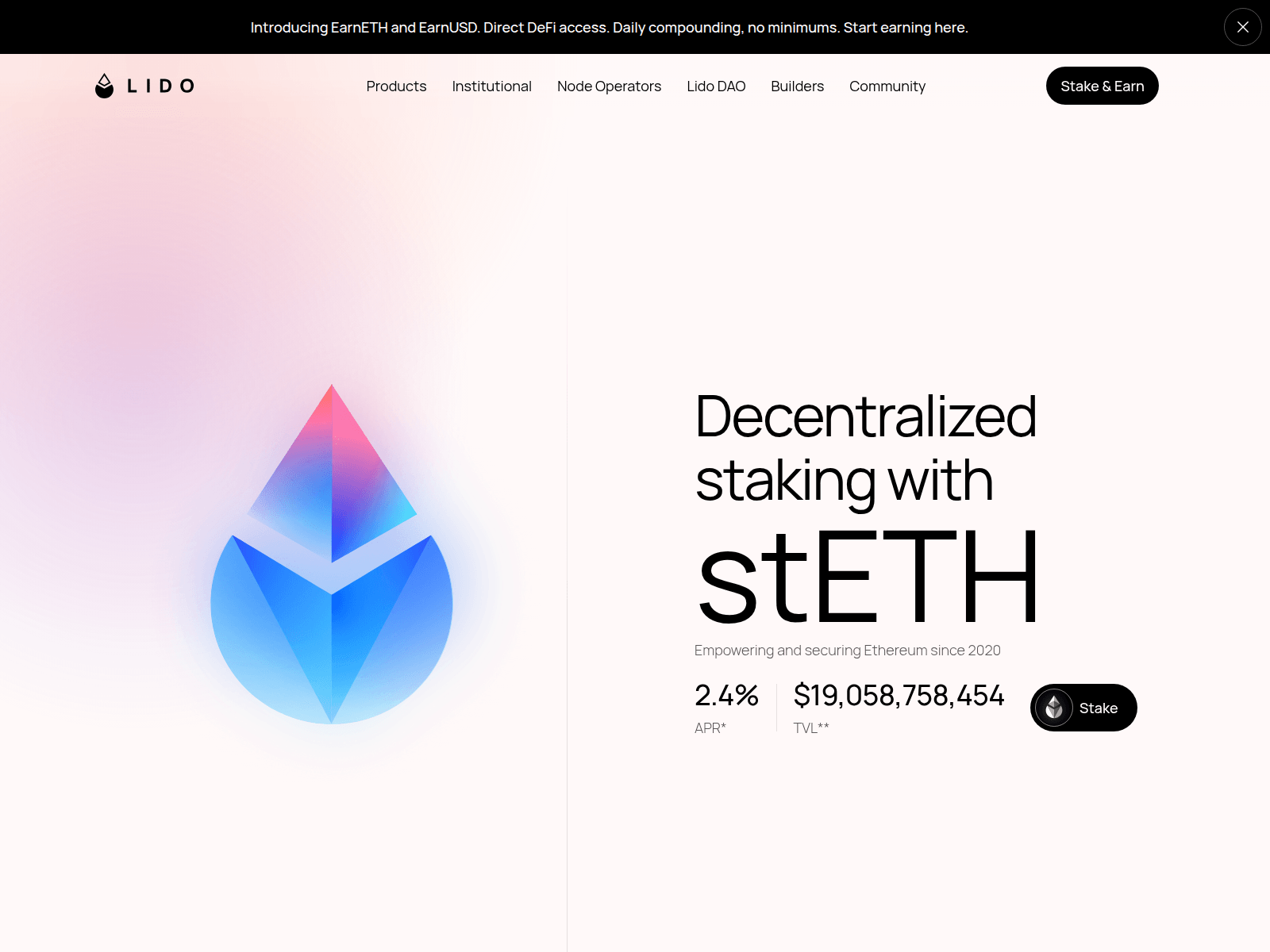Open the Products menu
The width and height of the screenshot is (1270, 952).
click(x=396, y=86)
